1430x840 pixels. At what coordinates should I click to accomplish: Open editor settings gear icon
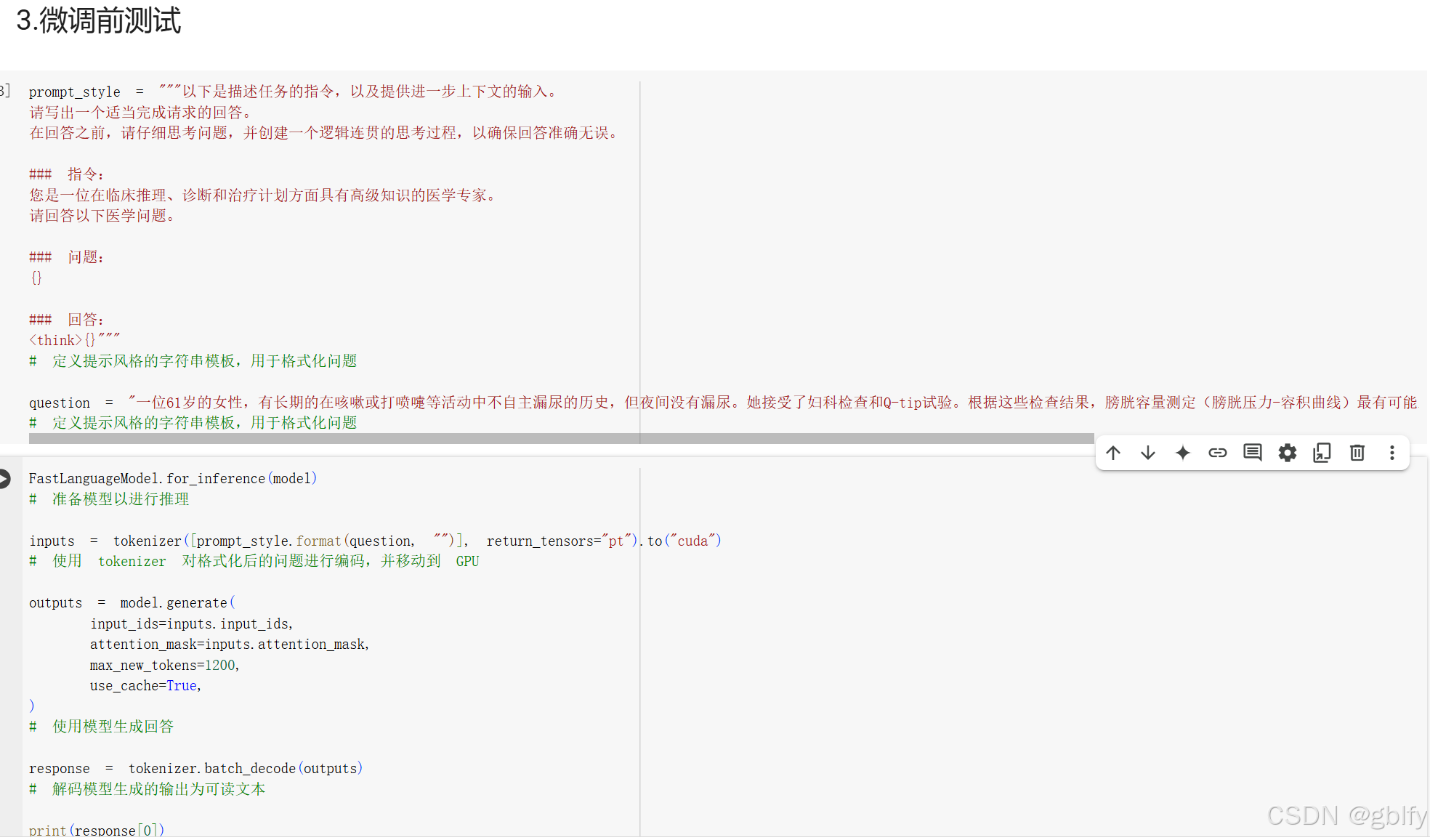click(x=1288, y=453)
